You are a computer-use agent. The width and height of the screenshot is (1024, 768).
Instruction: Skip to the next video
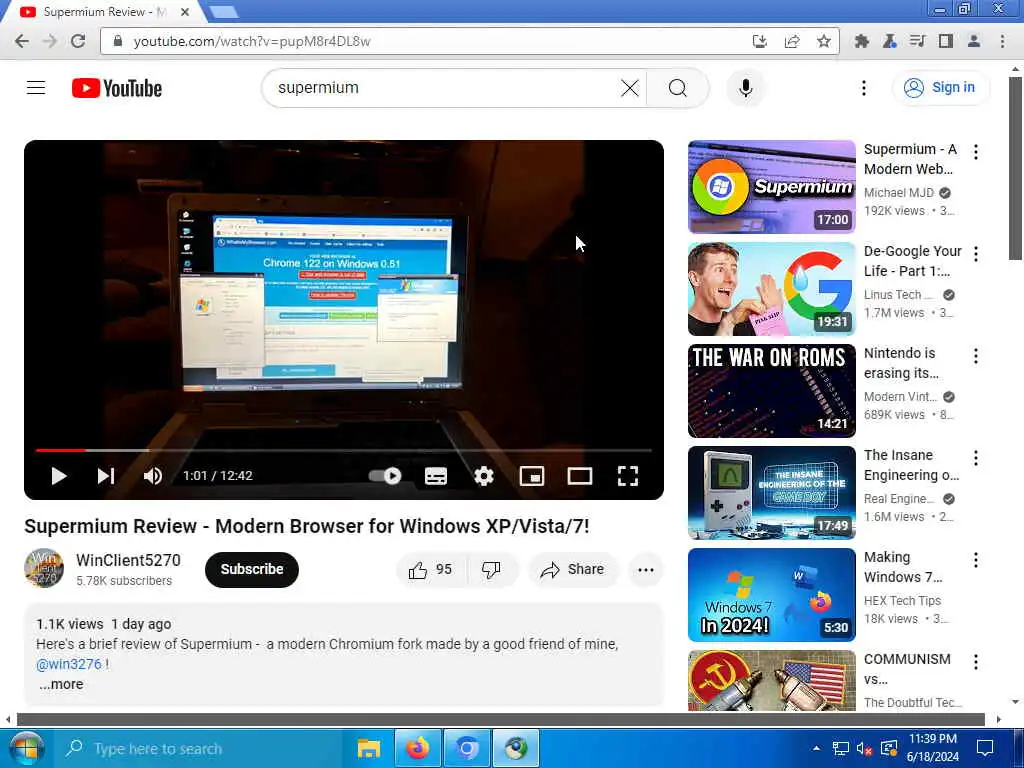[x=106, y=476]
